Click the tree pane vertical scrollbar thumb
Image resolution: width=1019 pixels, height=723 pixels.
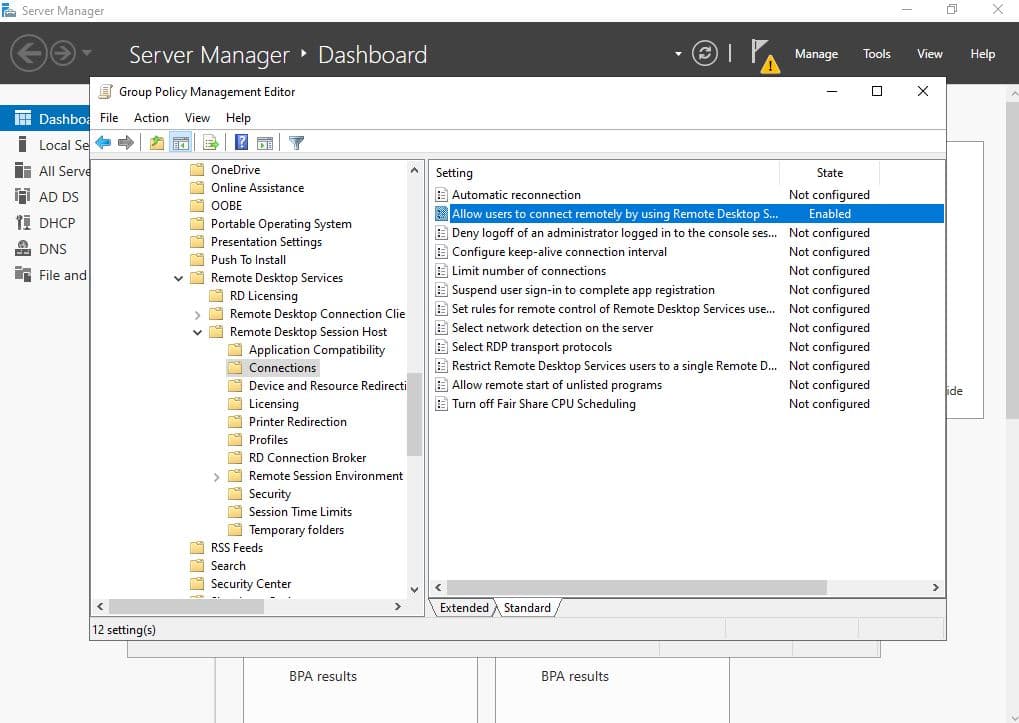click(x=415, y=415)
